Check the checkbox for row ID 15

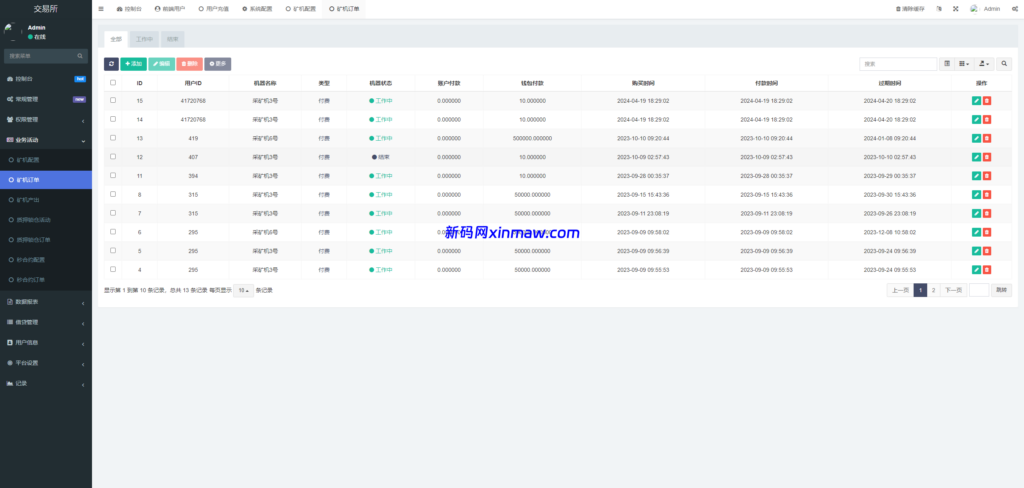113,100
